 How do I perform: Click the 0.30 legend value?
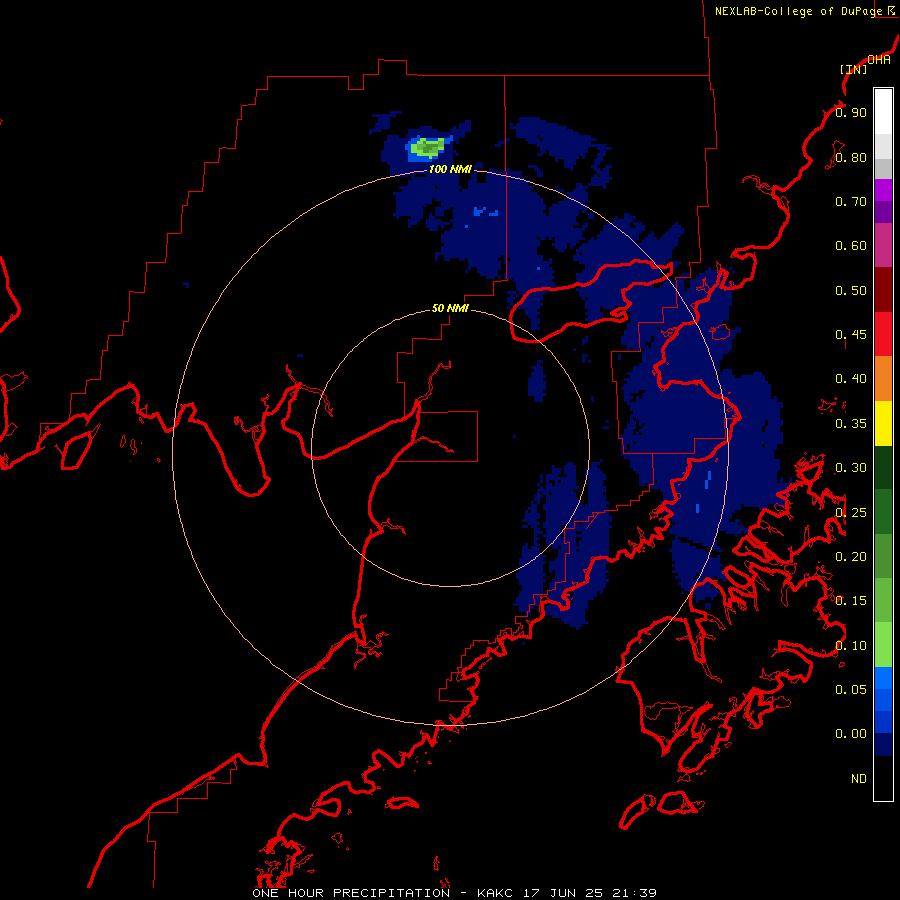pos(851,468)
